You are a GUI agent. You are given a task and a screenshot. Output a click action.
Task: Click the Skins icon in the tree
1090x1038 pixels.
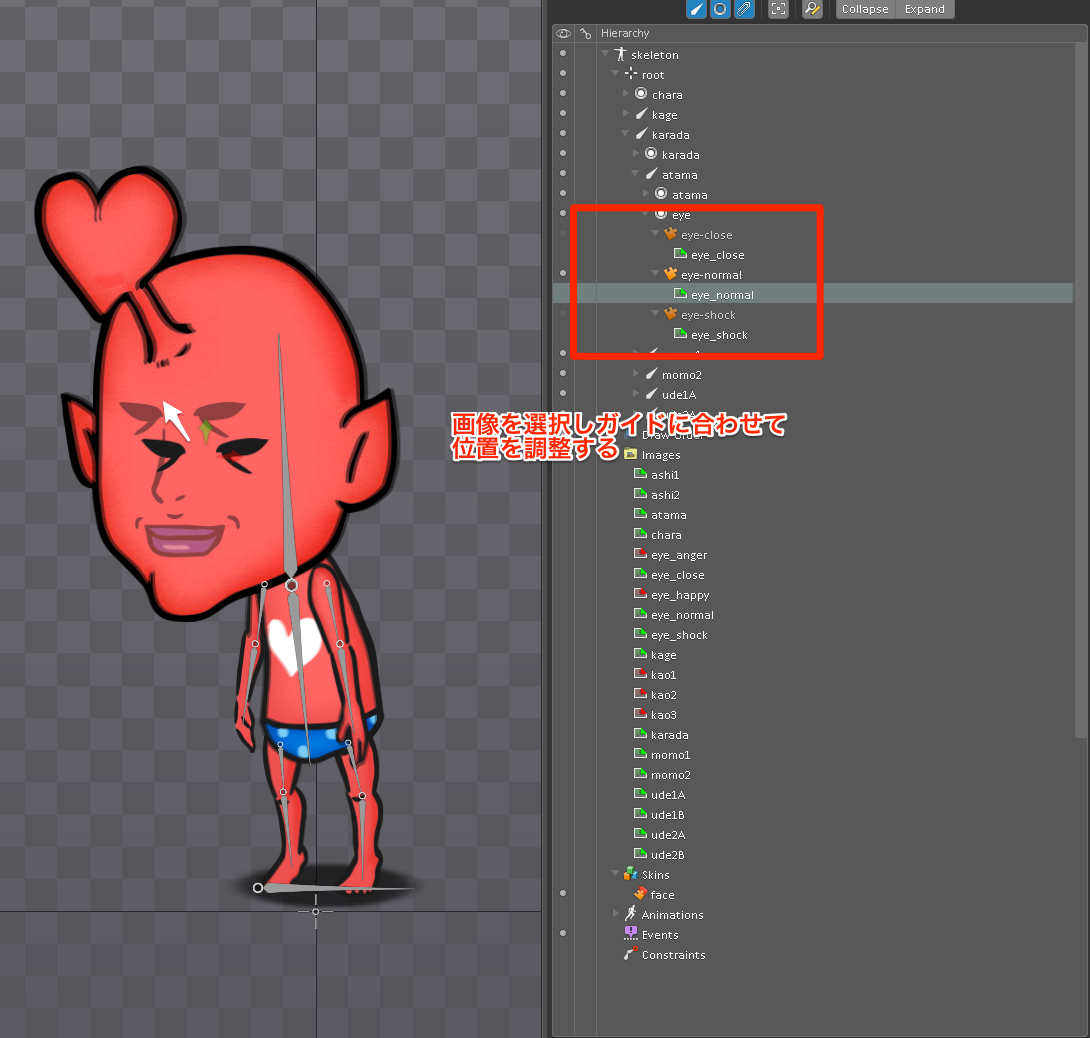tap(631, 874)
